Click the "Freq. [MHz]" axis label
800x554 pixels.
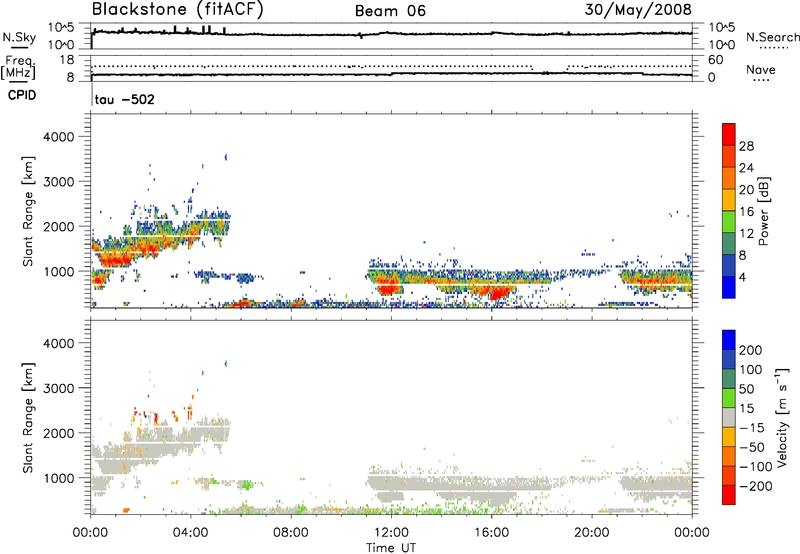[18, 67]
